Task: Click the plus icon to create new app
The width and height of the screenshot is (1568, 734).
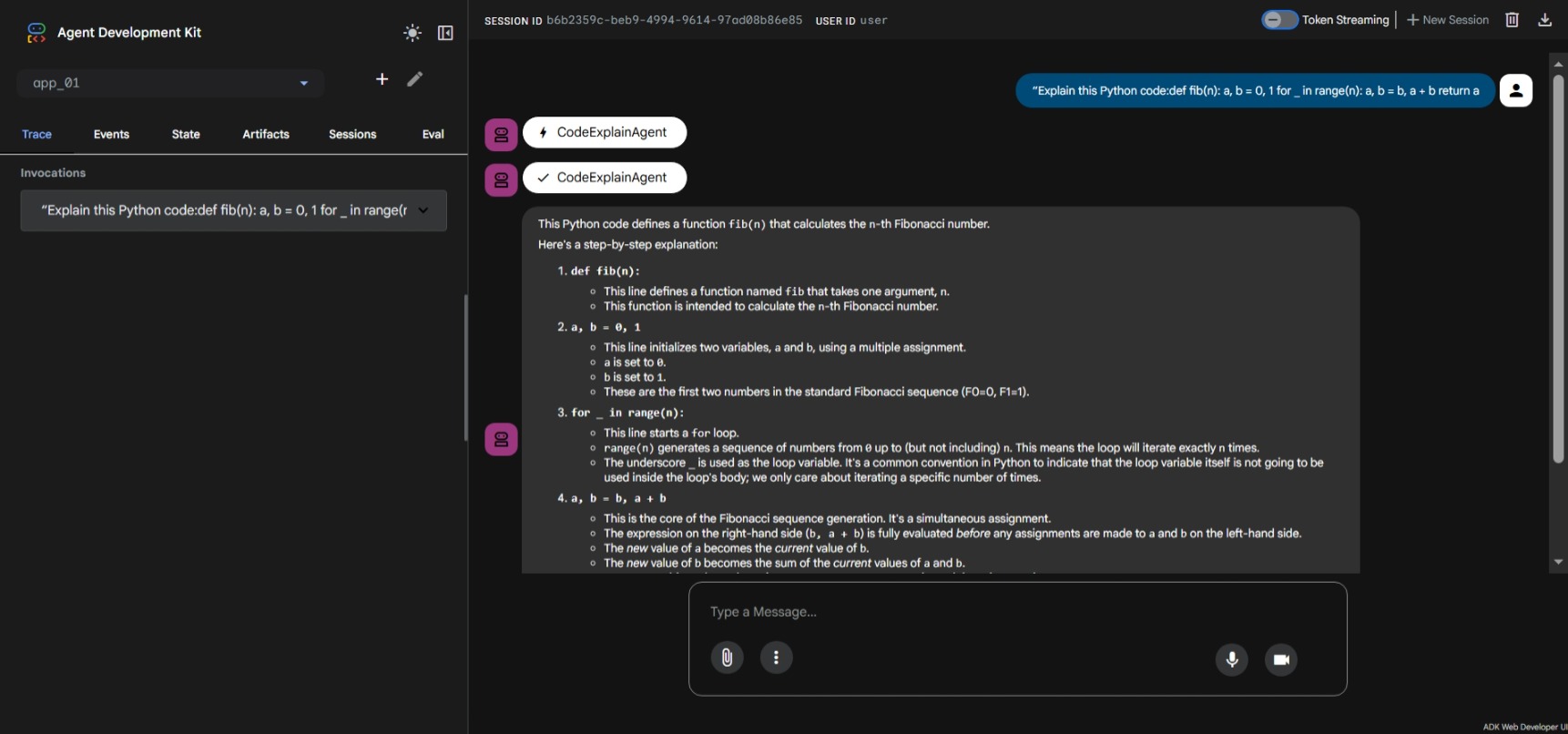Action: (382, 79)
